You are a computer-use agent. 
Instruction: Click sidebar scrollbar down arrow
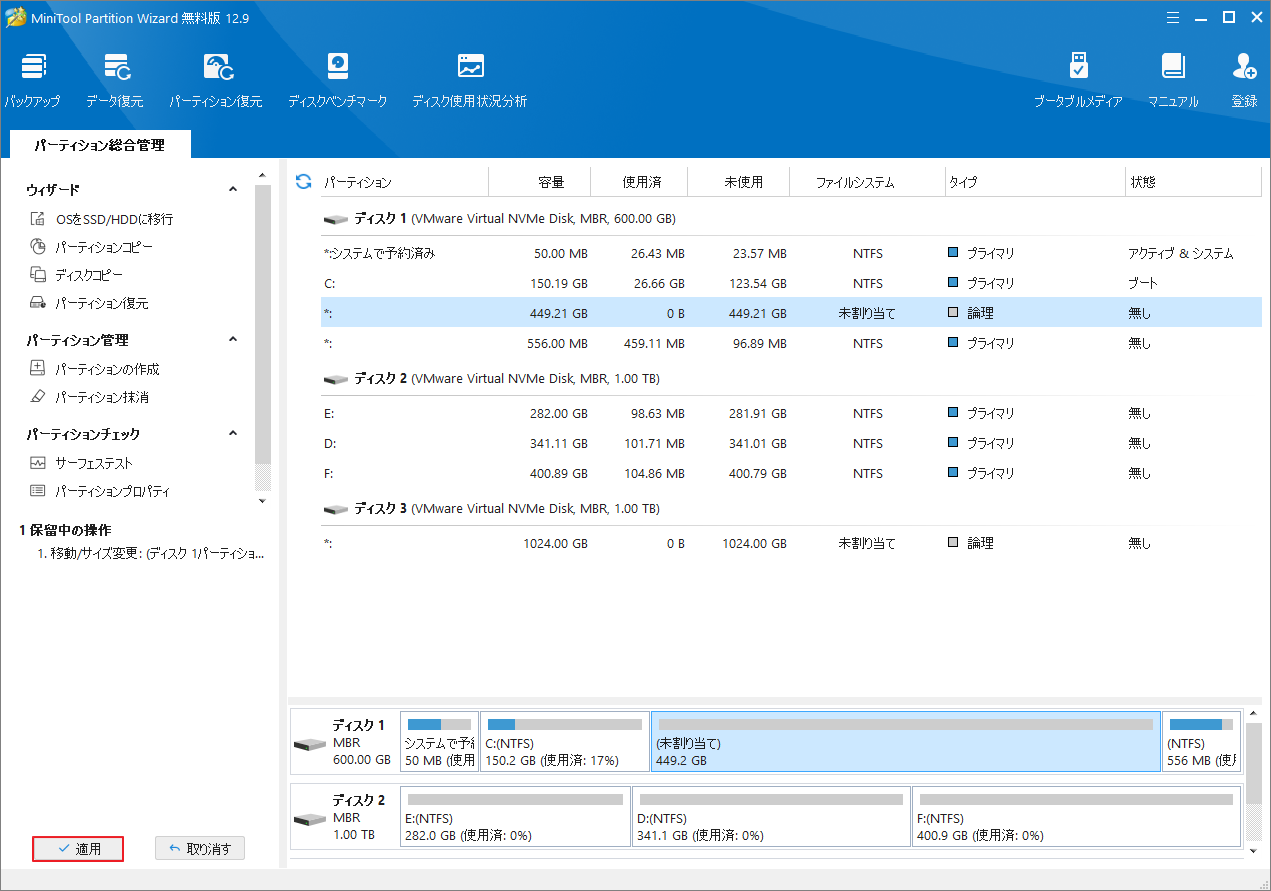point(263,500)
